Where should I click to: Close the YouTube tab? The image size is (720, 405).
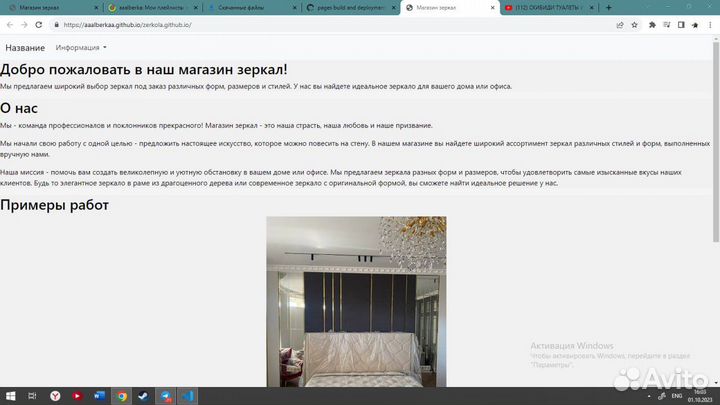coord(591,8)
